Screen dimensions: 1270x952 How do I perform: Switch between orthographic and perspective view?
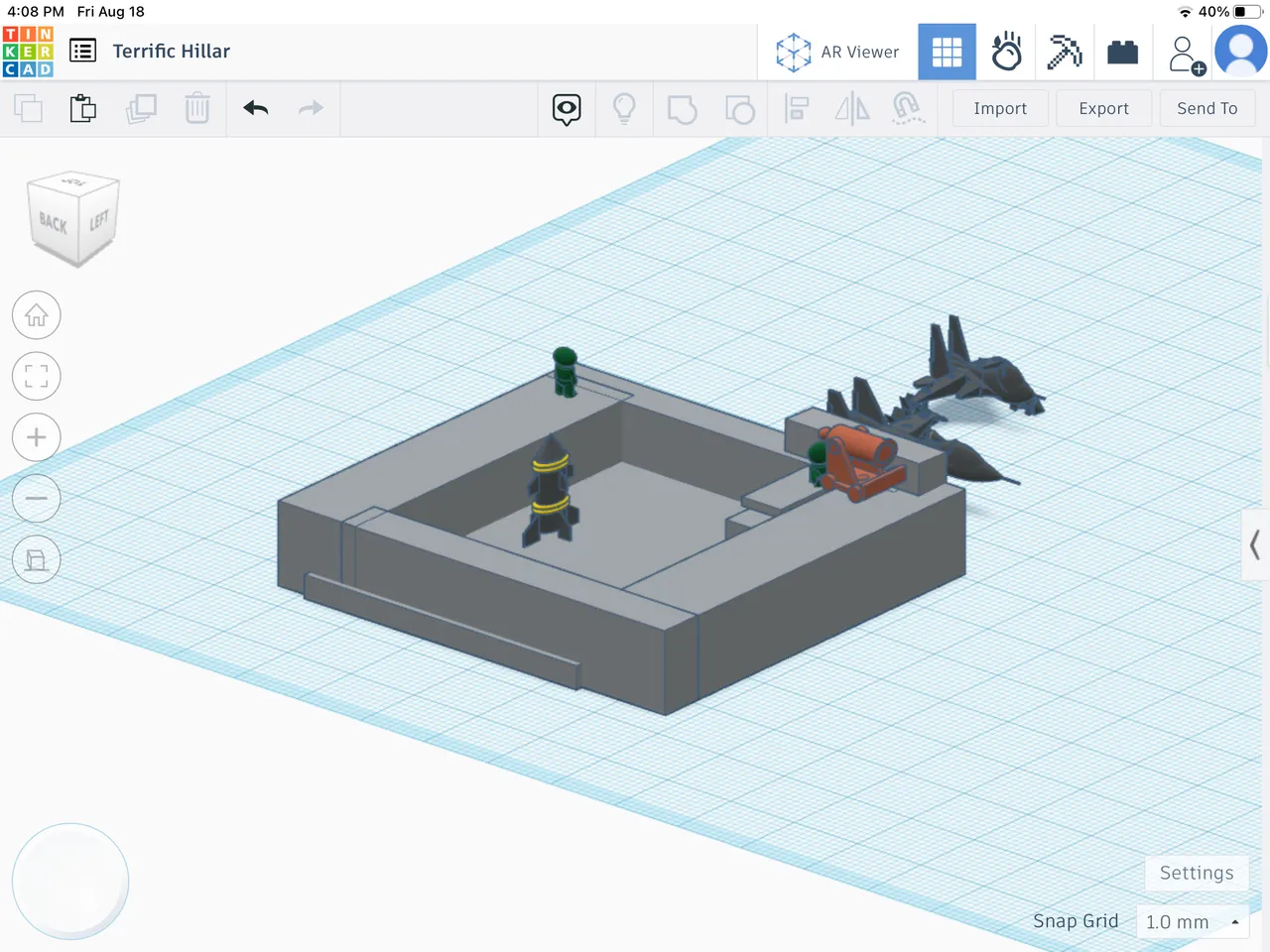pos(37,559)
